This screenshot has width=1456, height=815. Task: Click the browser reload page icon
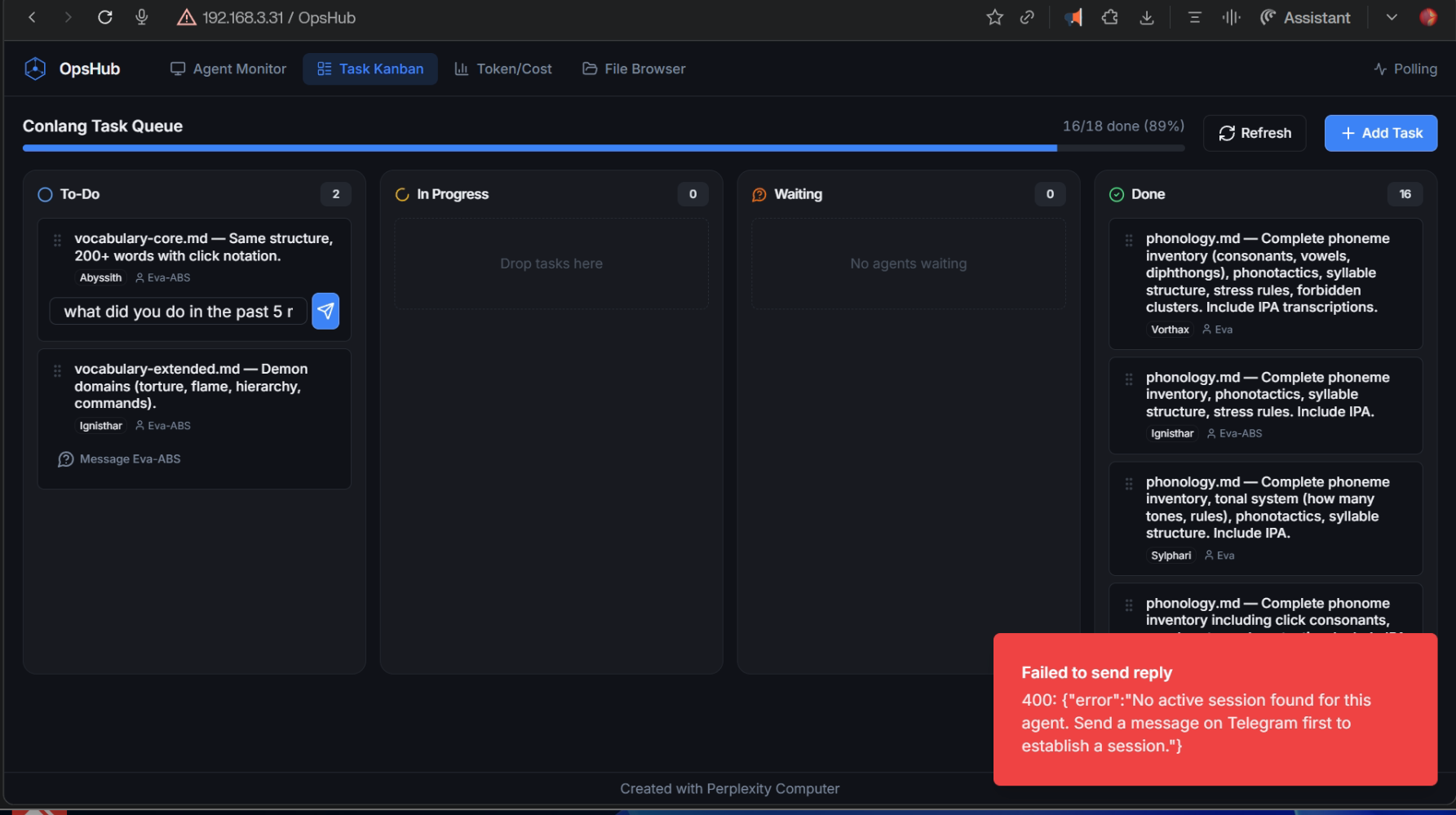pos(105,17)
